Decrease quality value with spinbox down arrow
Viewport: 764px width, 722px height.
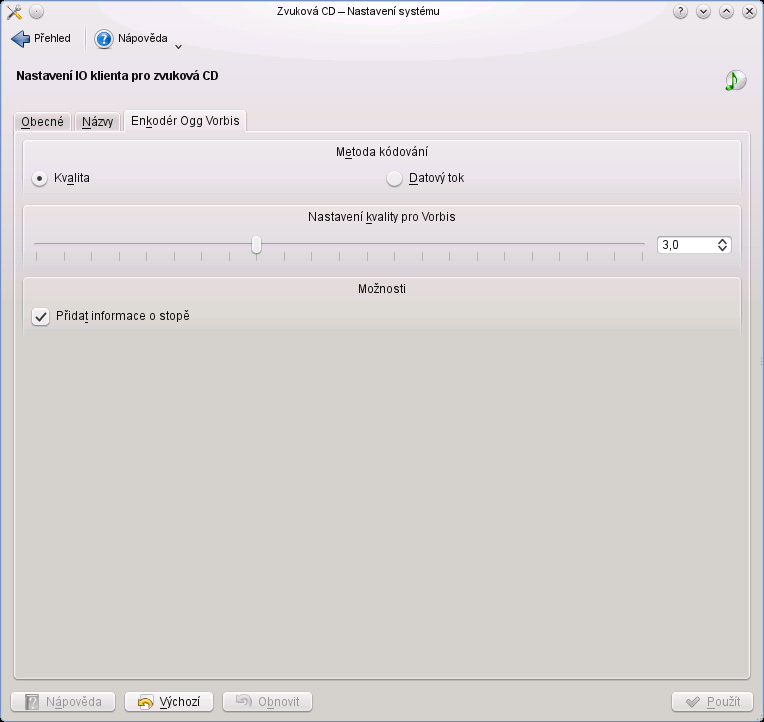(723, 248)
